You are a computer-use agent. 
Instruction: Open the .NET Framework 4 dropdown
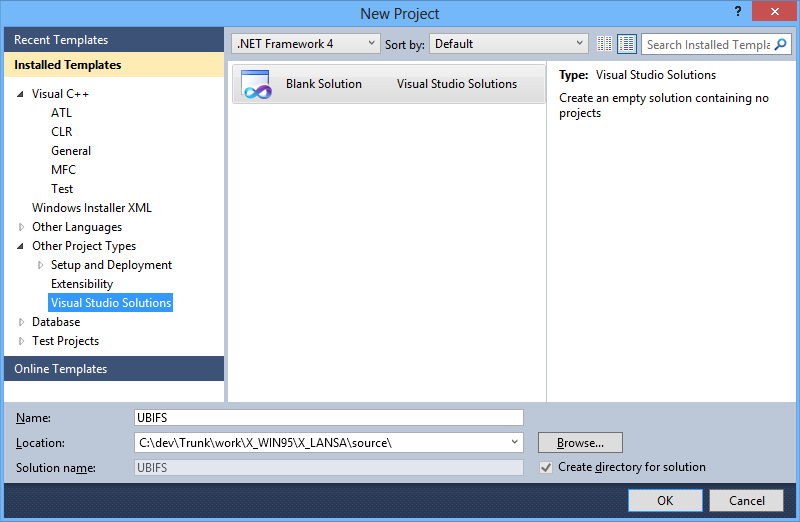click(305, 44)
